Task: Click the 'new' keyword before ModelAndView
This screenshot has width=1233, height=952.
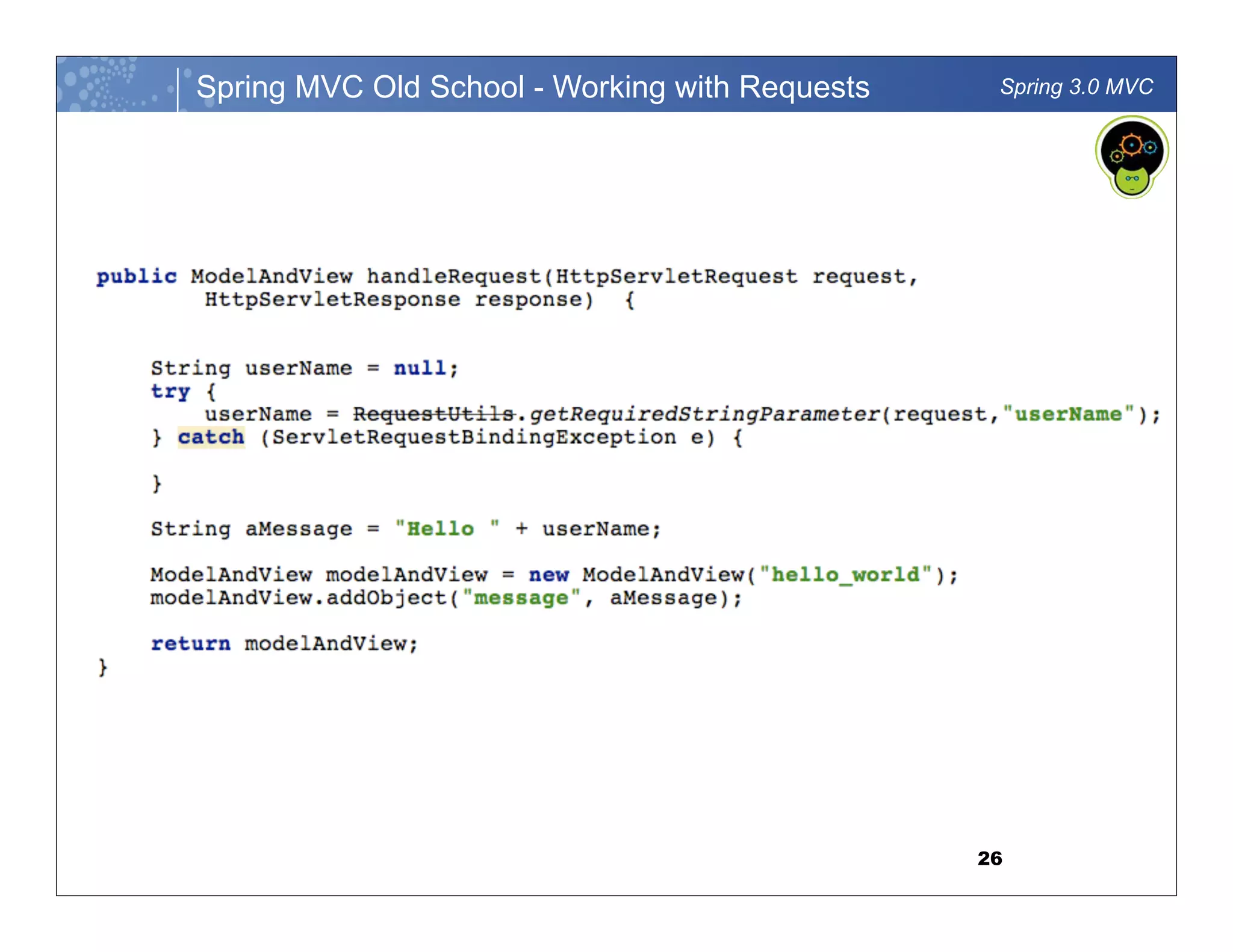Action: coord(548,575)
